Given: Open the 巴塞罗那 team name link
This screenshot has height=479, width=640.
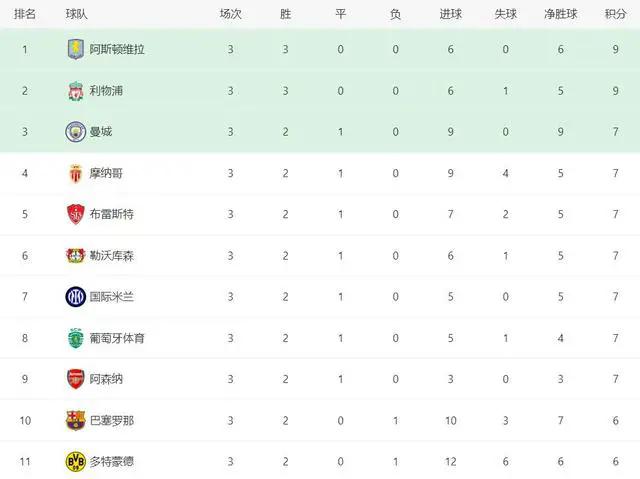Looking at the screenshot, I should click(112, 420).
